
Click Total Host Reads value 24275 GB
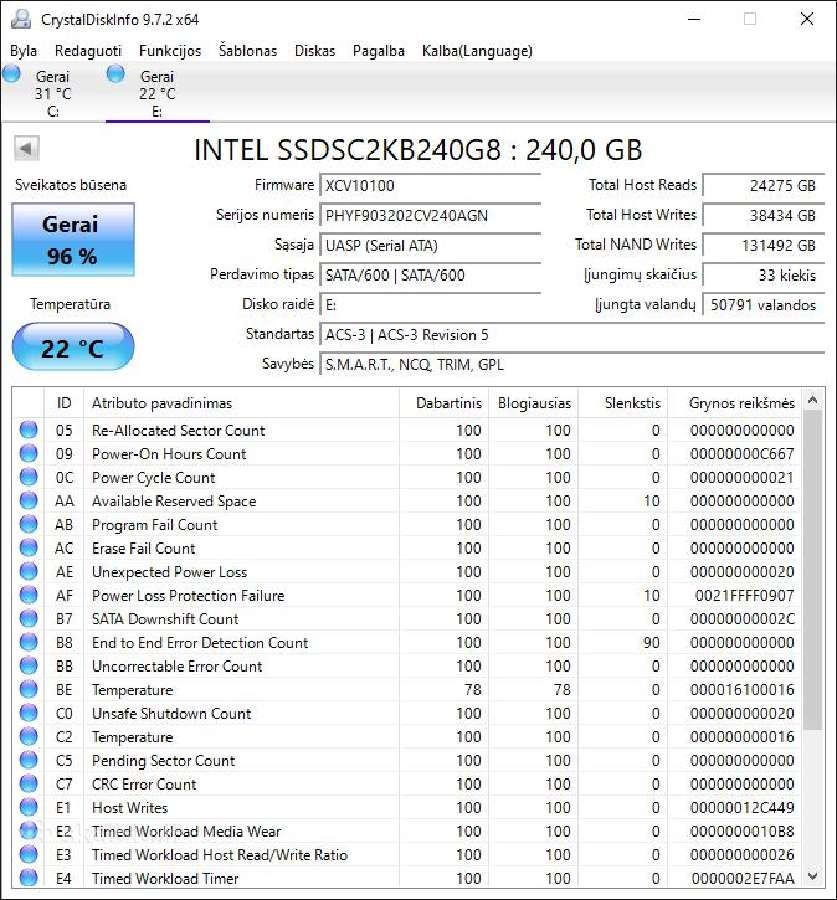pos(764,185)
